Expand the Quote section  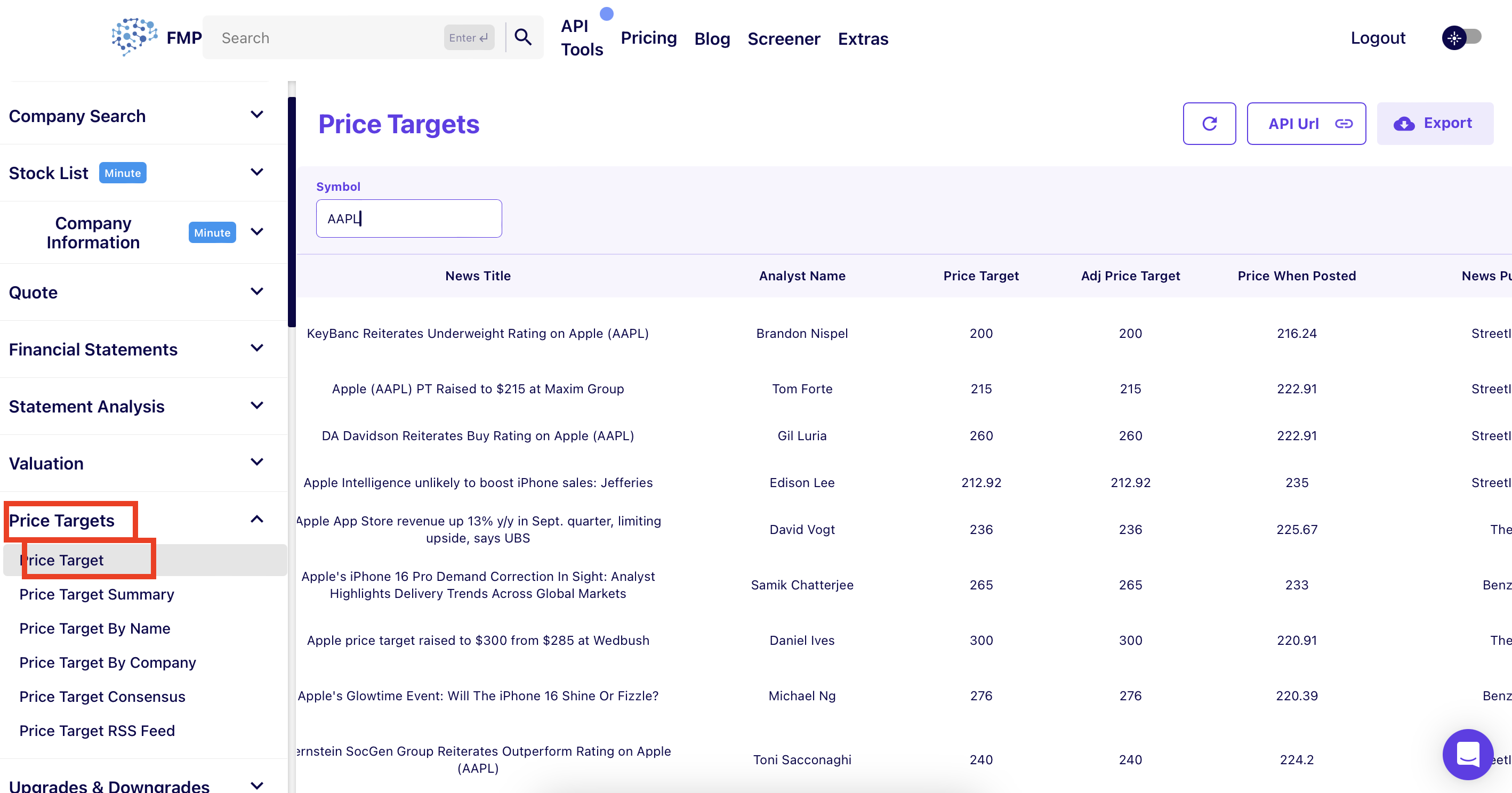tap(256, 292)
